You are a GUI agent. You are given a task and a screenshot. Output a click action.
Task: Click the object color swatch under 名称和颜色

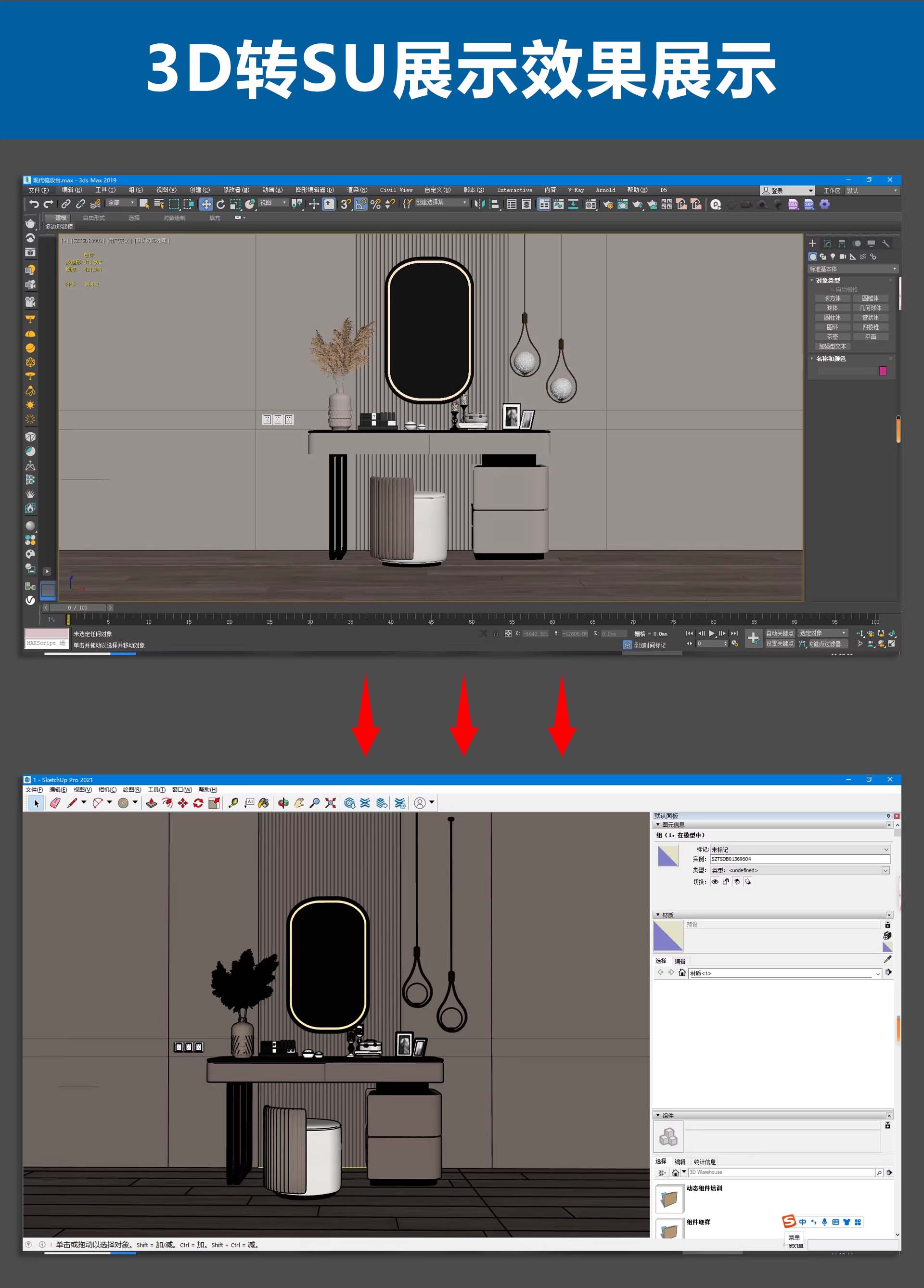point(884,370)
